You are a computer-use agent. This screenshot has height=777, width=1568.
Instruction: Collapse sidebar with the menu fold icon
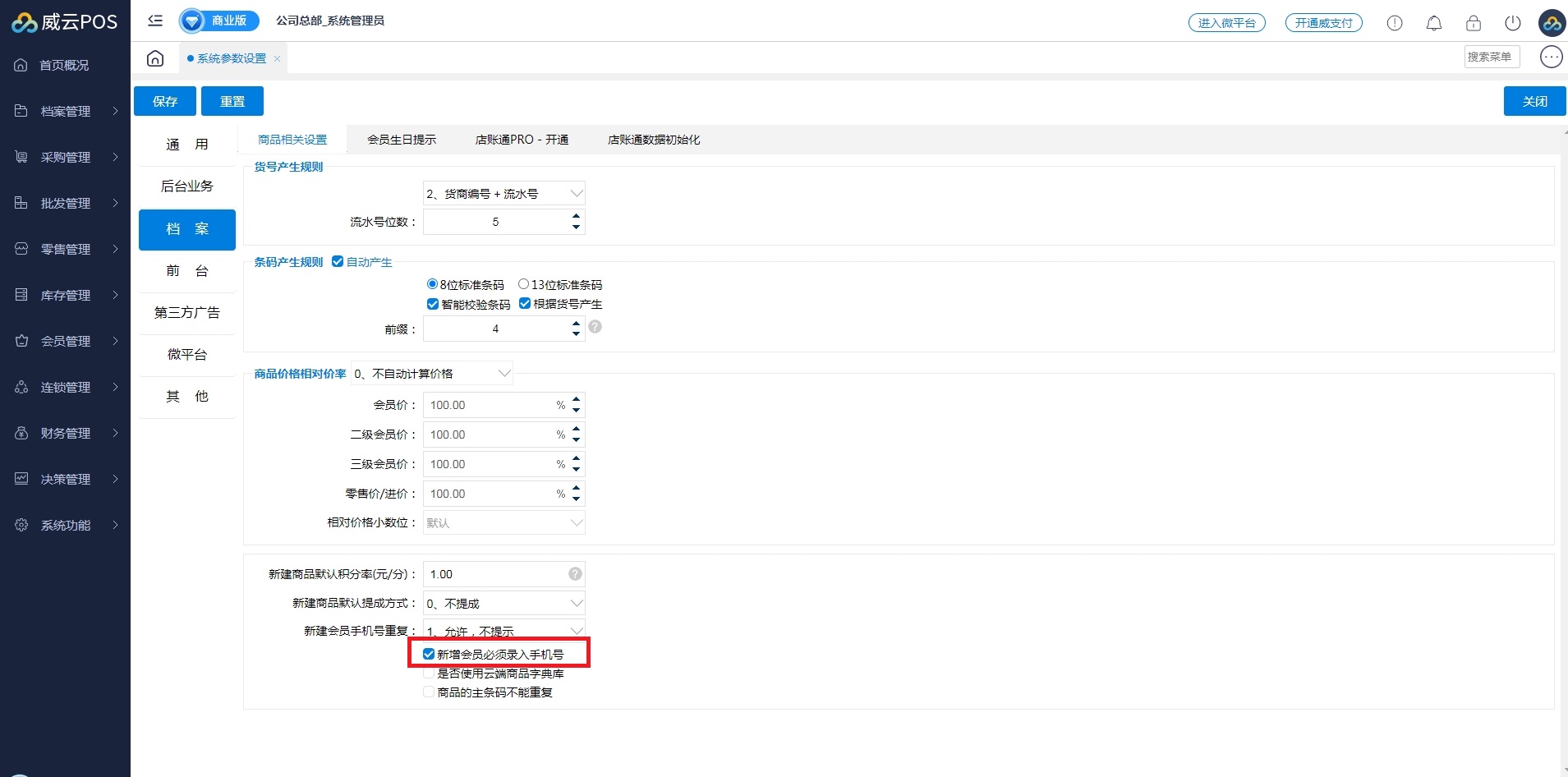click(x=155, y=21)
